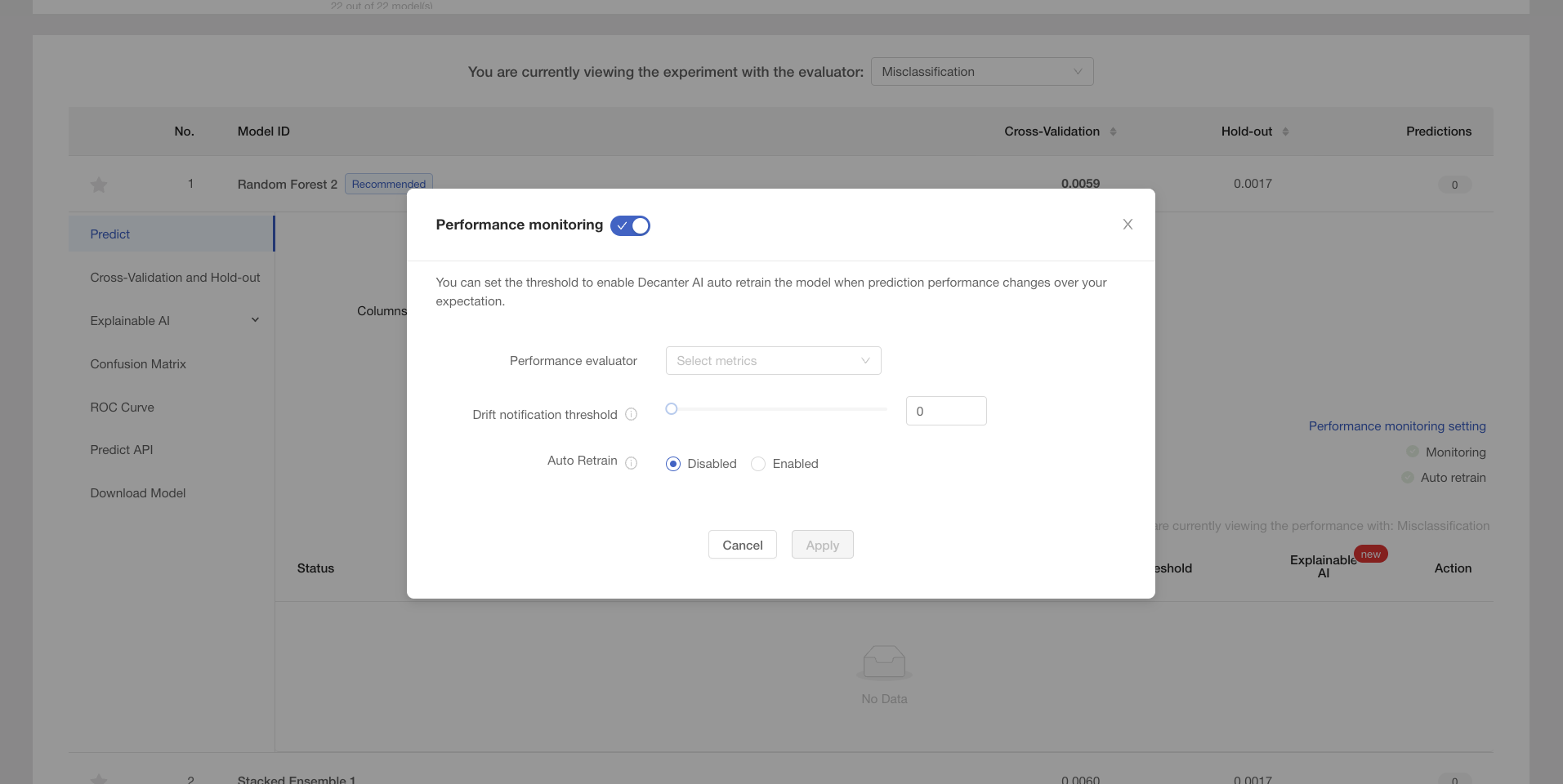This screenshot has width=1563, height=784.
Task: Open Performance monitoring setting link
Action: pyautogui.click(x=1397, y=426)
